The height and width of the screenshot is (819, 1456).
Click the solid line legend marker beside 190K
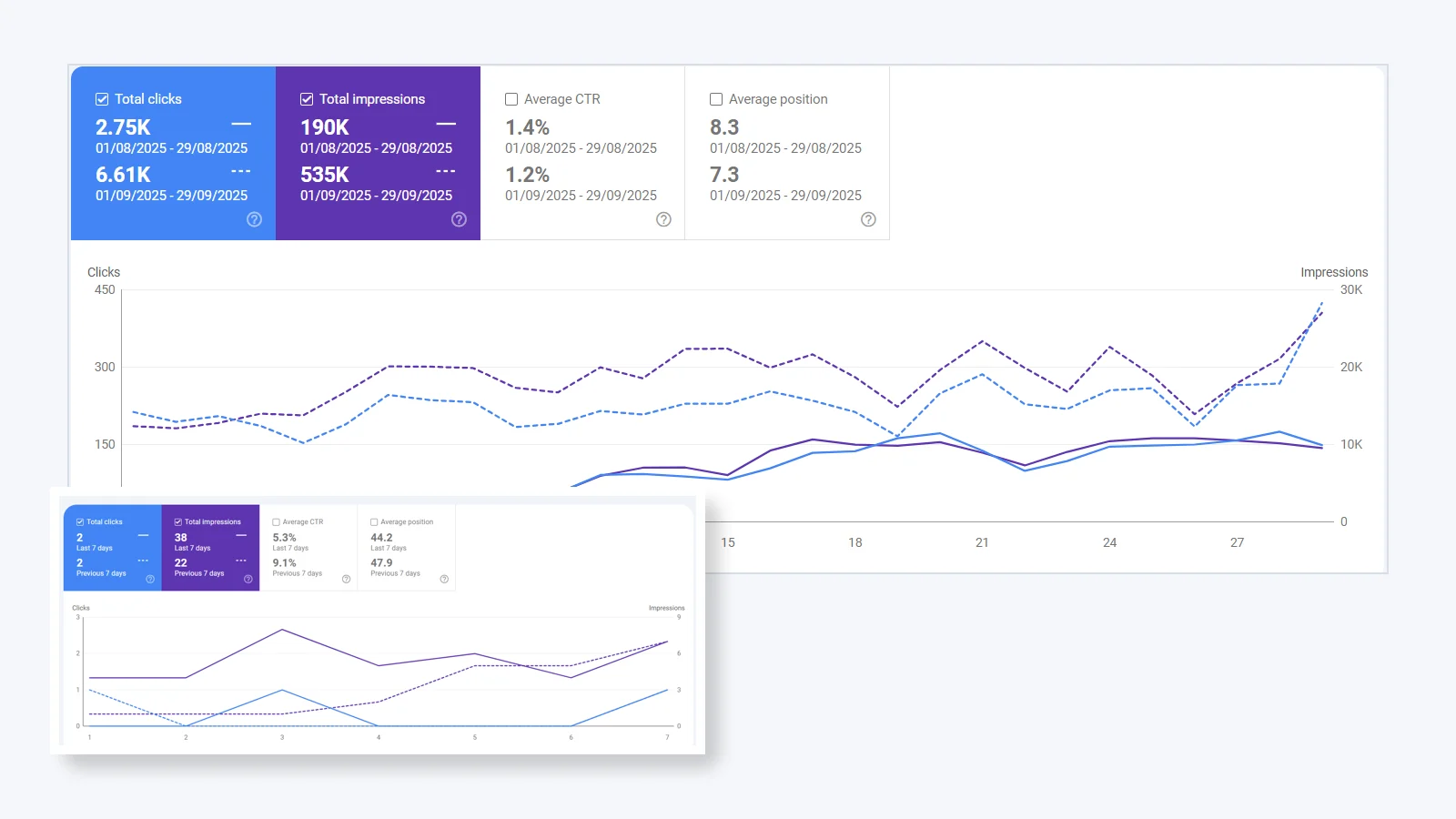click(446, 124)
